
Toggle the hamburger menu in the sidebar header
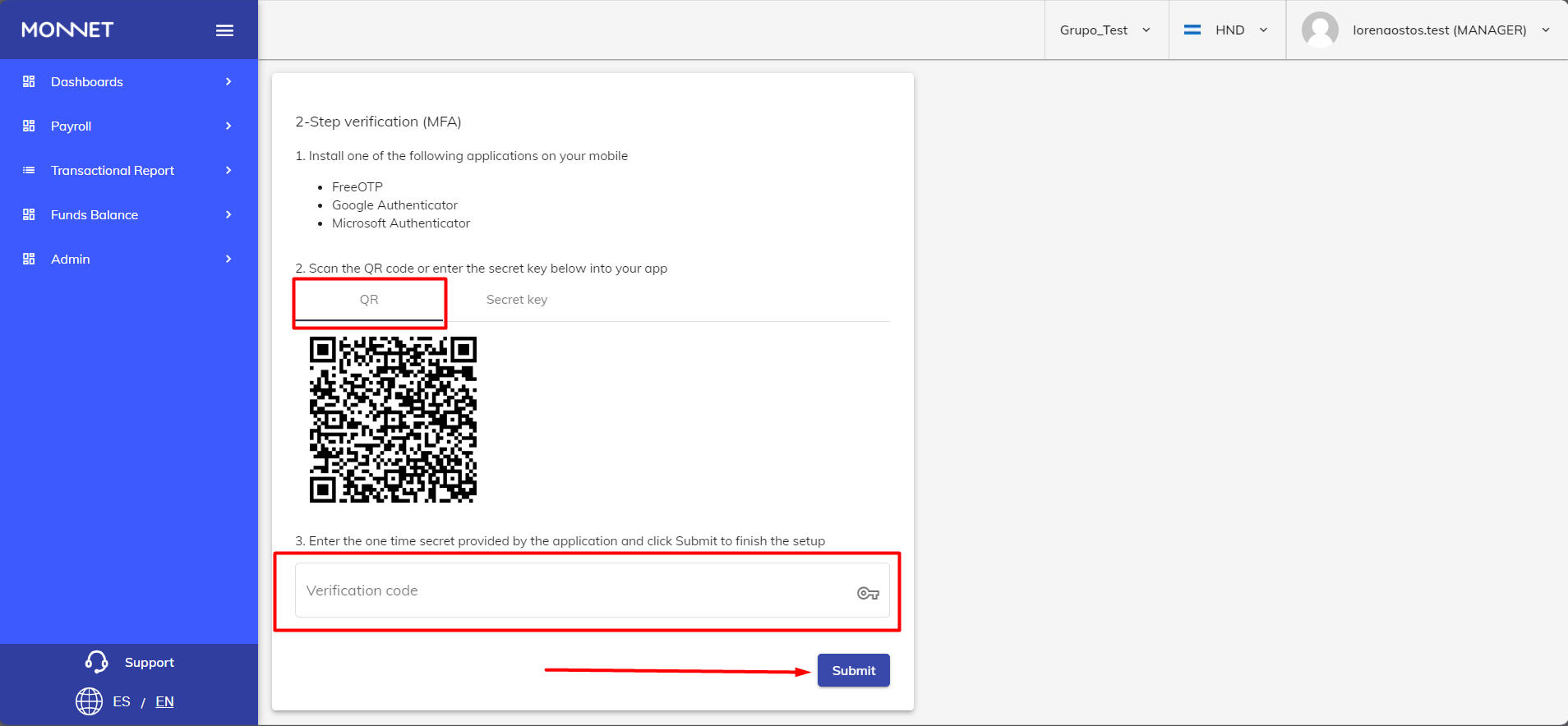click(x=224, y=30)
